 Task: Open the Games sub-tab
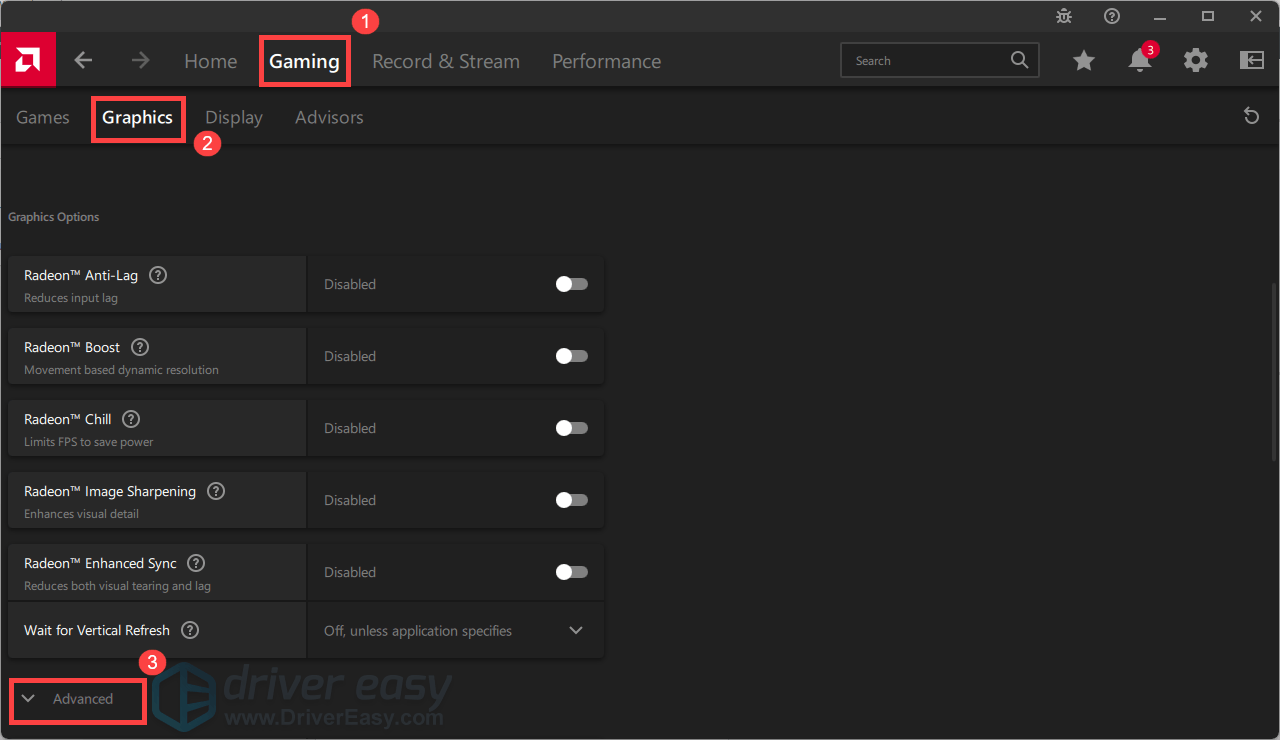[43, 117]
